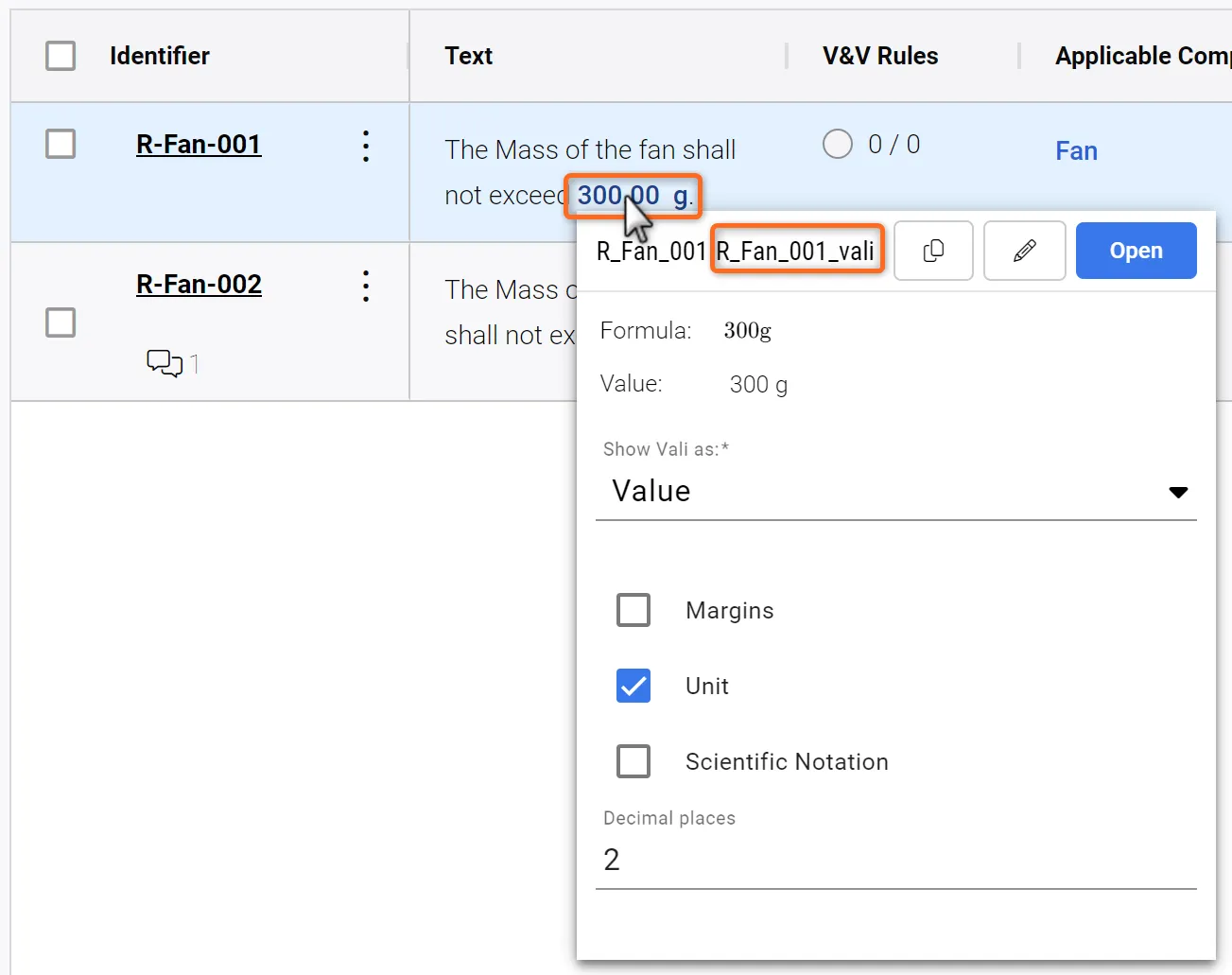
Task: Click the pencil edit icon
Action: 1024,251
